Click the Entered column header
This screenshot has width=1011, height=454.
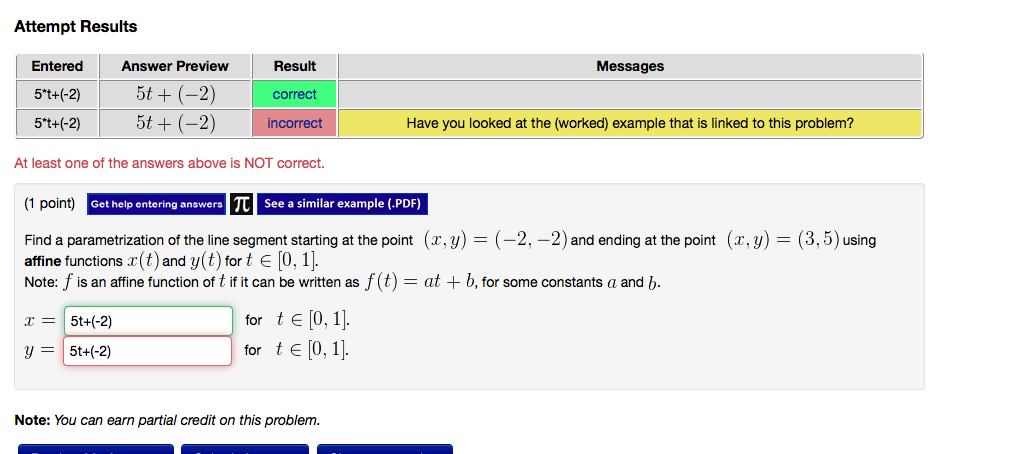coord(57,66)
